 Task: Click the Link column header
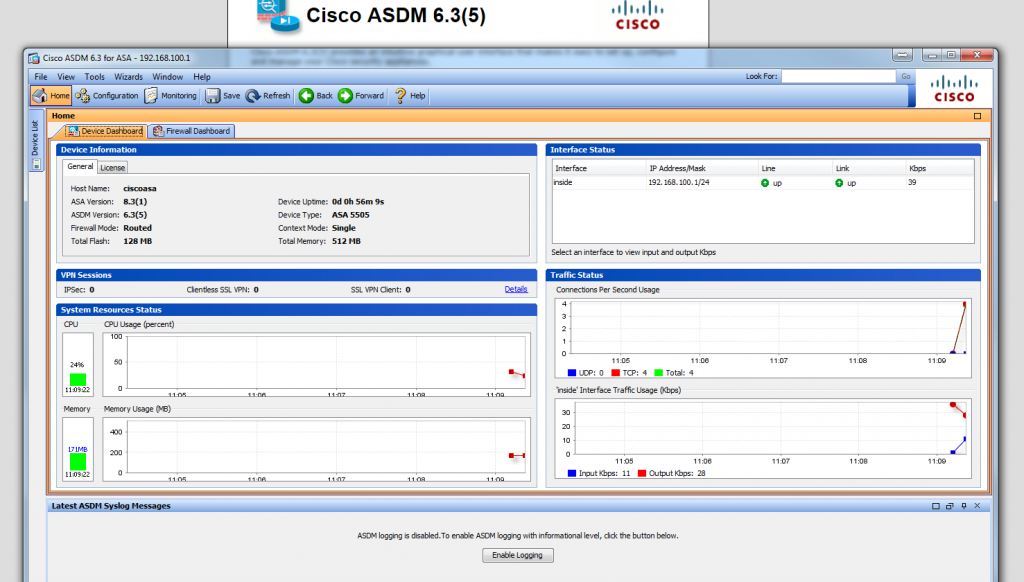869,168
